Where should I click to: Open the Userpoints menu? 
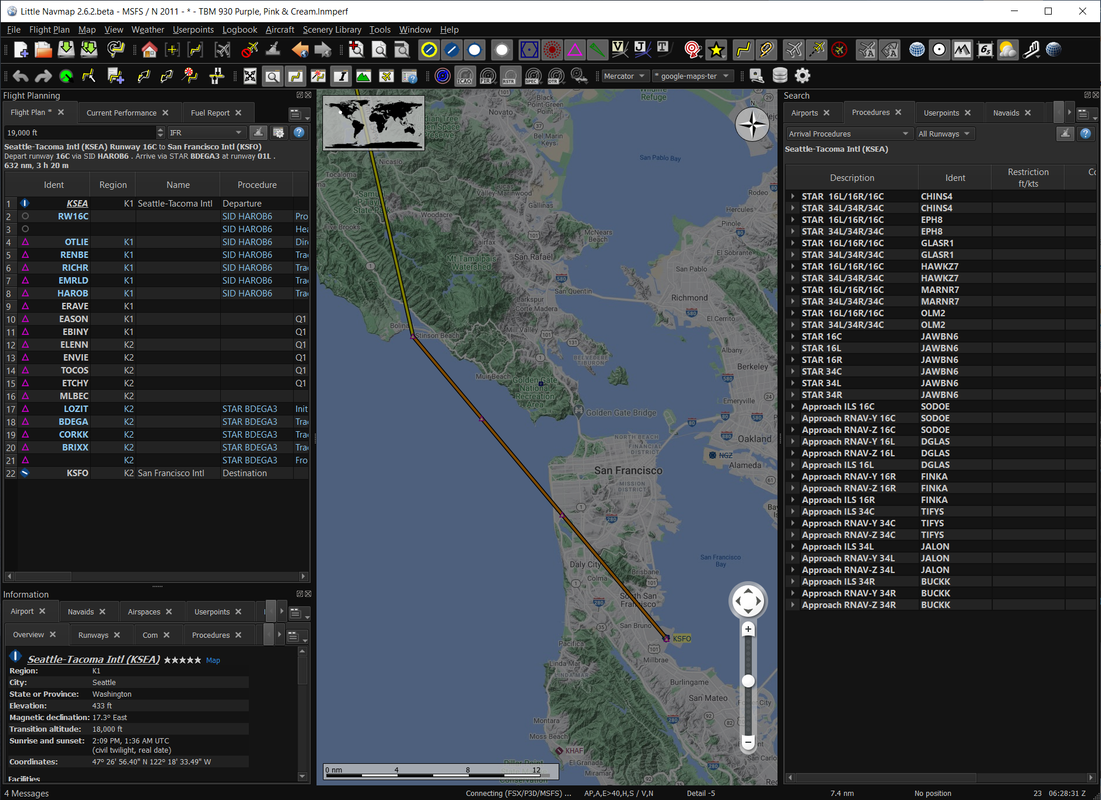(x=193, y=29)
